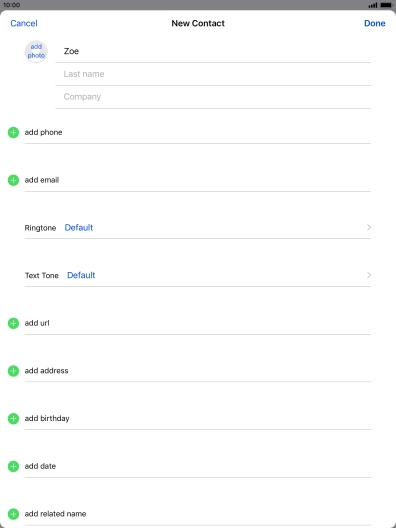Open Text Tone options via its chevron

[x=369, y=275]
